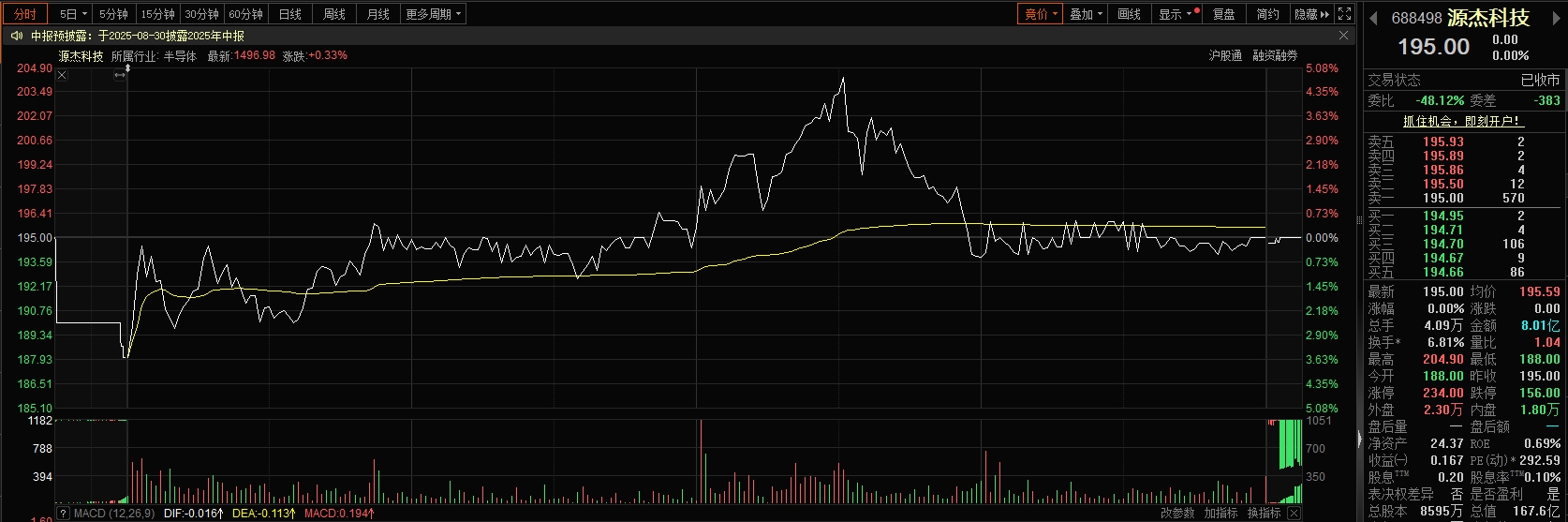
Task: Close the pre-market auction area with X
Action: [x=62, y=76]
